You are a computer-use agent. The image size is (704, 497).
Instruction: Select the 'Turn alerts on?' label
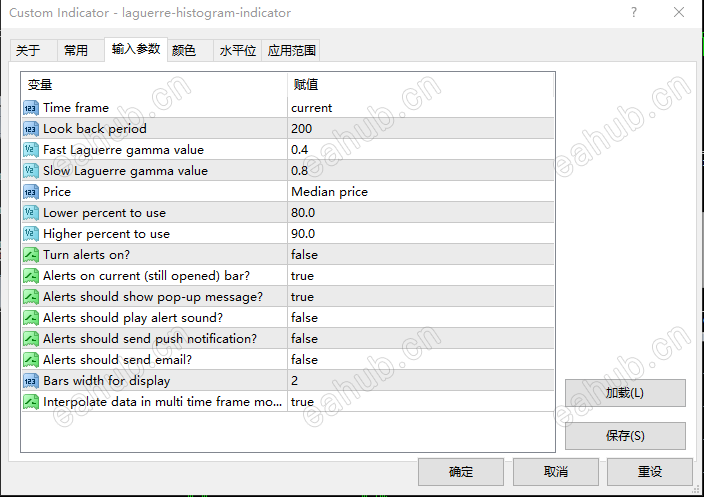coord(86,255)
